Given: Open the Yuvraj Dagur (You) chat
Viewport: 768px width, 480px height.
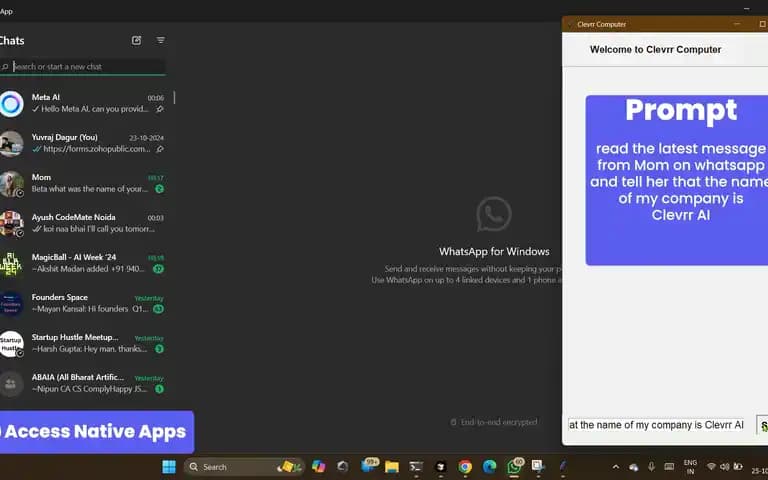Looking at the screenshot, I should [83, 144].
